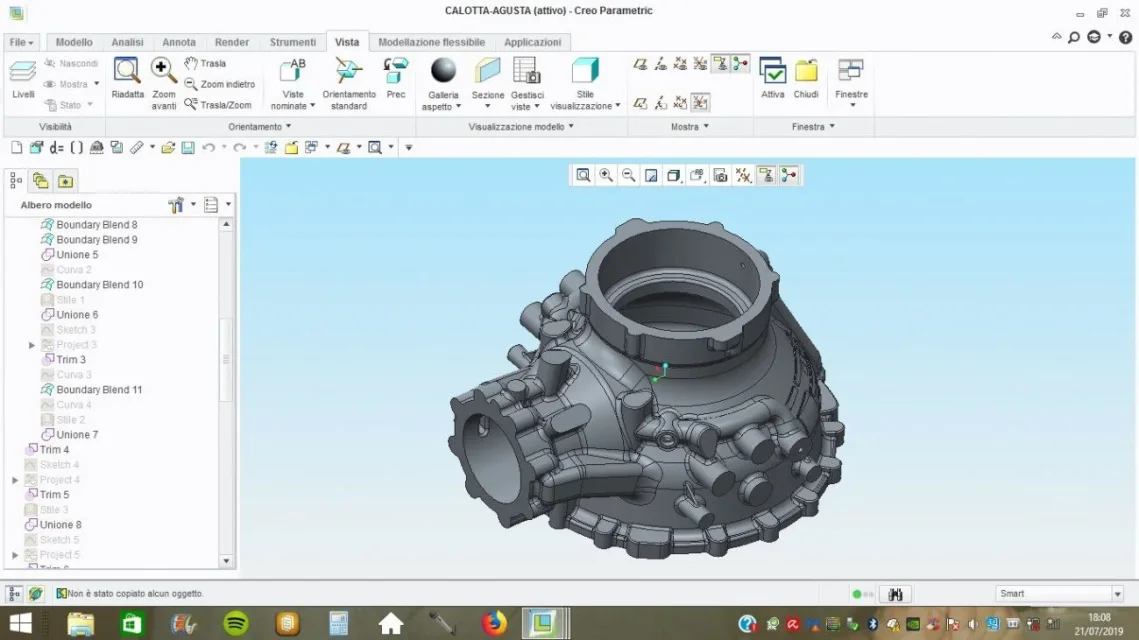Open the Render tab
1139x640 pixels.
click(x=232, y=42)
